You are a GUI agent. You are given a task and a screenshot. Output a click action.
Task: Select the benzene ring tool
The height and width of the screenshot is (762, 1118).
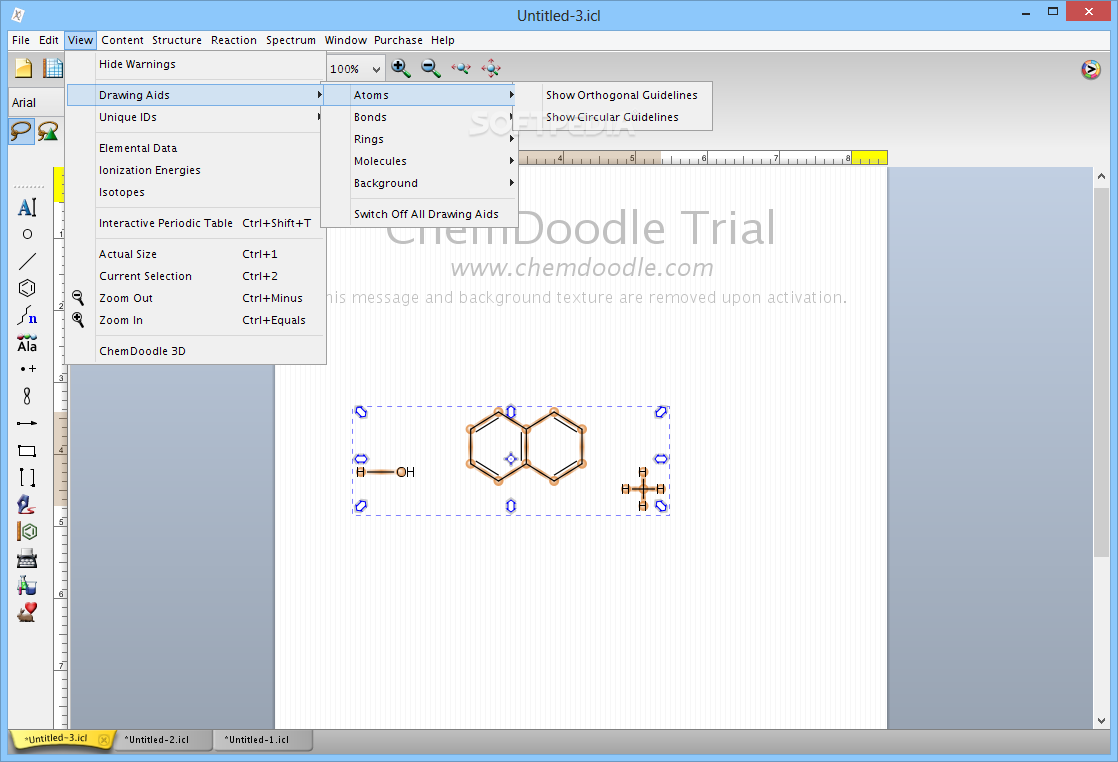27,288
